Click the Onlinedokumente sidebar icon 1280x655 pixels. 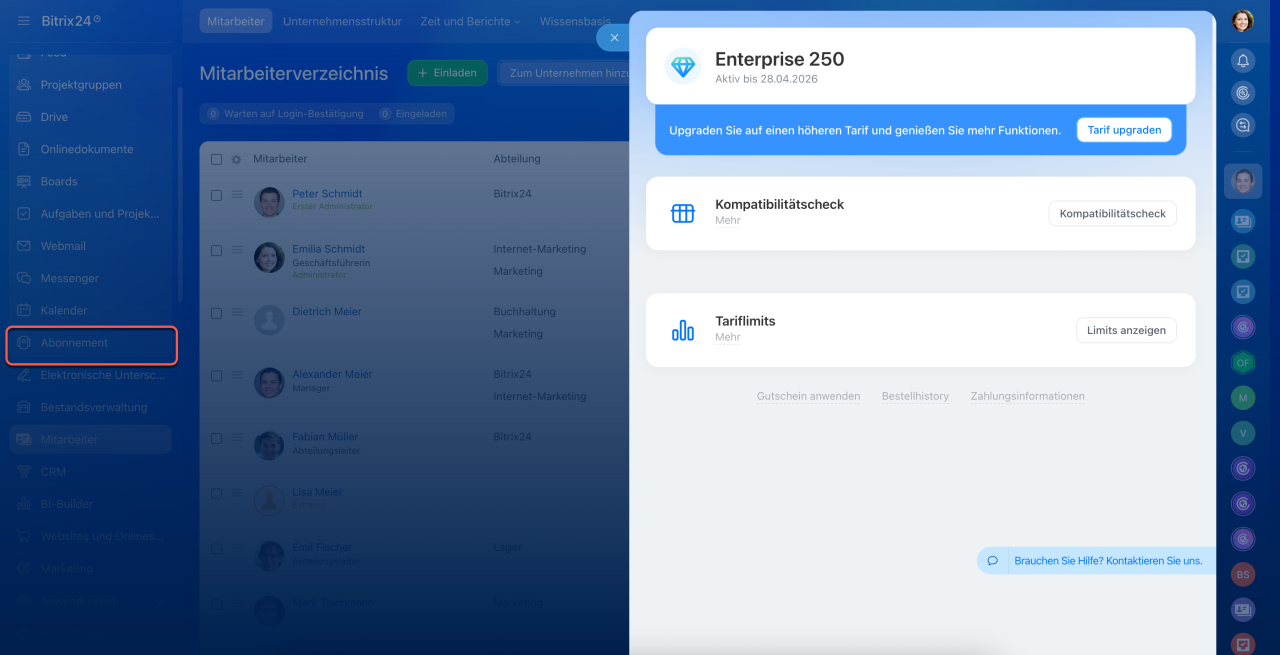[24, 149]
